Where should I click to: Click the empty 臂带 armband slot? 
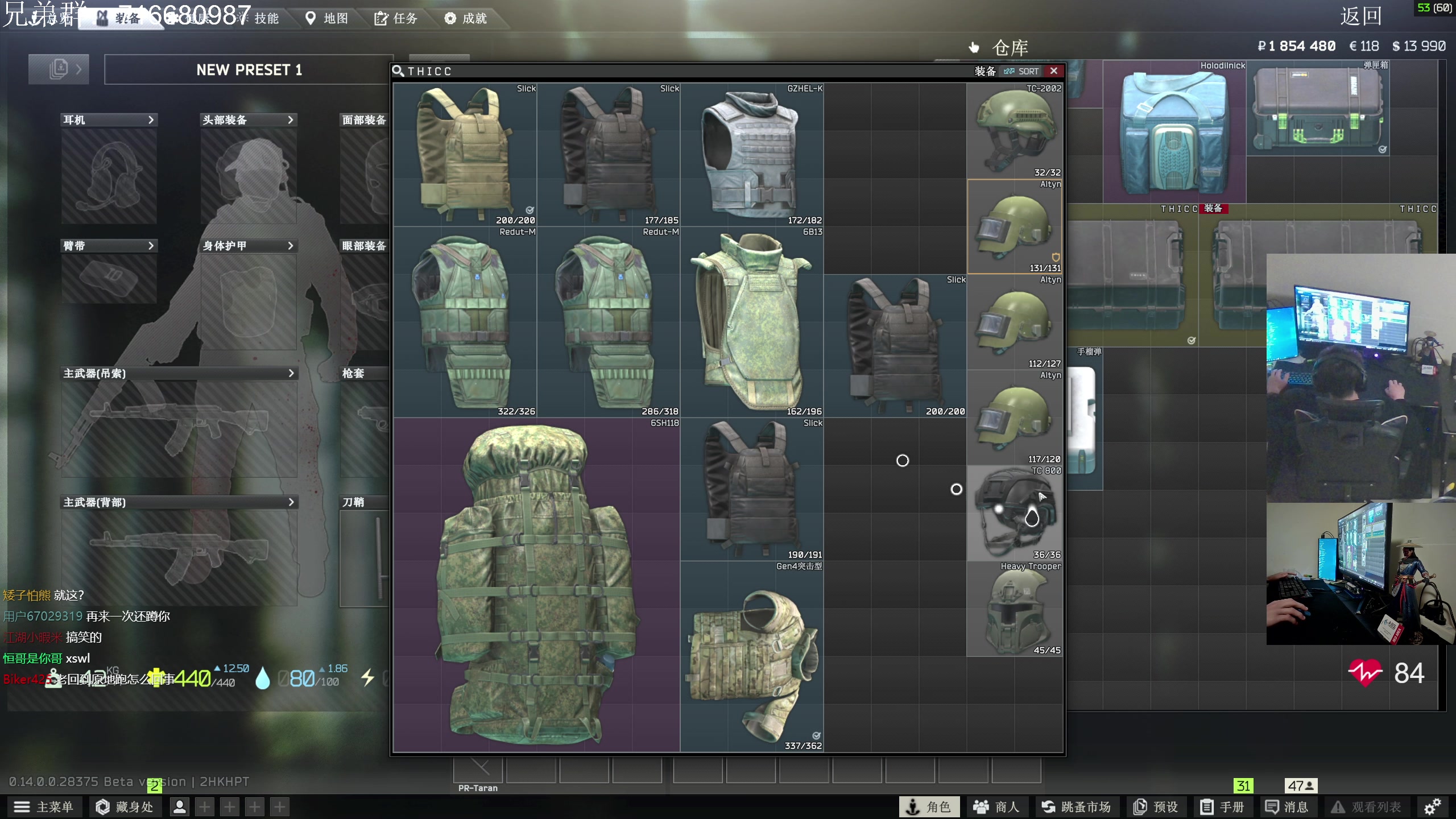(x=109, y=279)
